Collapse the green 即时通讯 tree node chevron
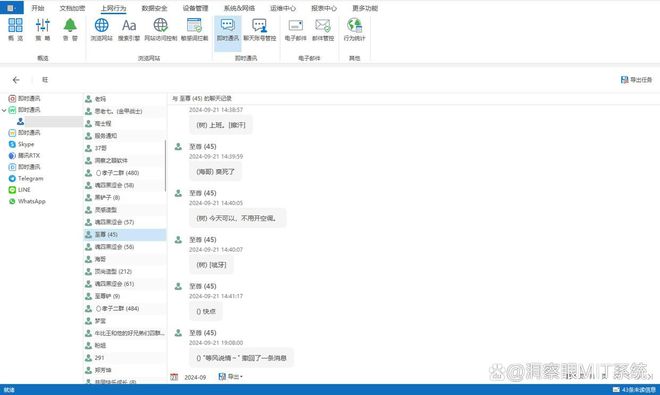 point(4,110)
